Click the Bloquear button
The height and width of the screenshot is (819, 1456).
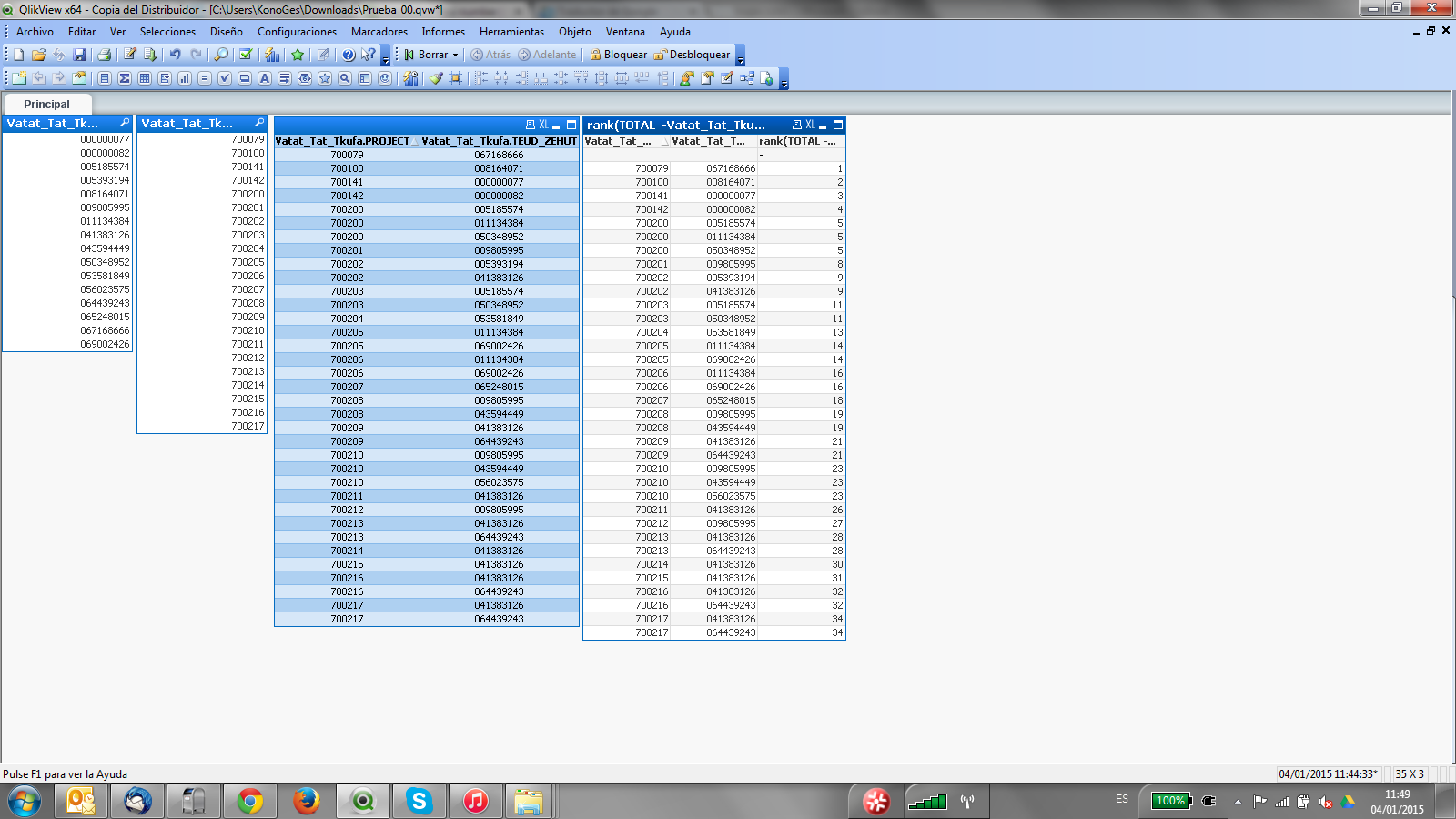point(618,55)
